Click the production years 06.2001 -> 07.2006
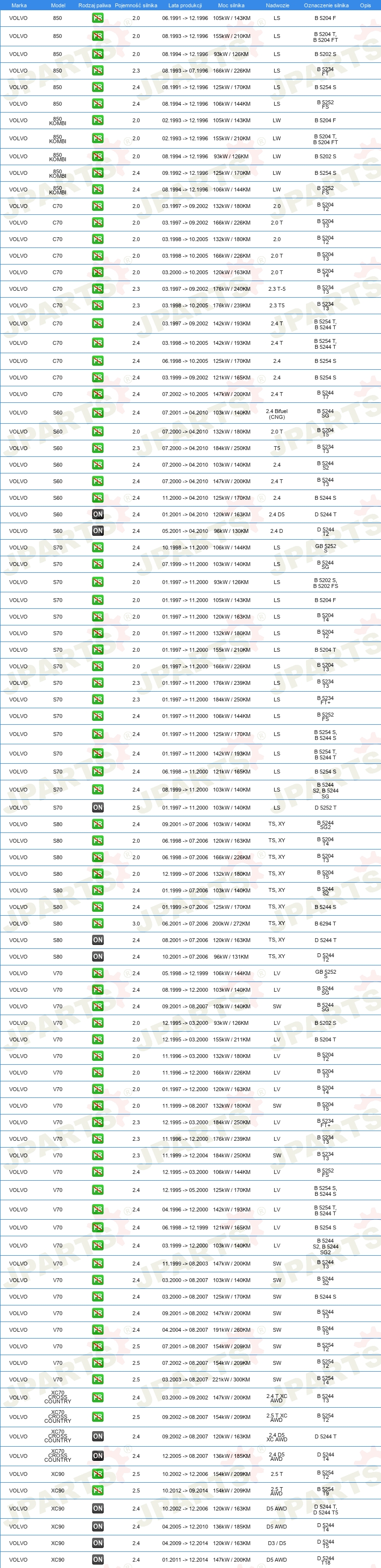This screenshot has height=1568, width=381. tap(185, 924)
